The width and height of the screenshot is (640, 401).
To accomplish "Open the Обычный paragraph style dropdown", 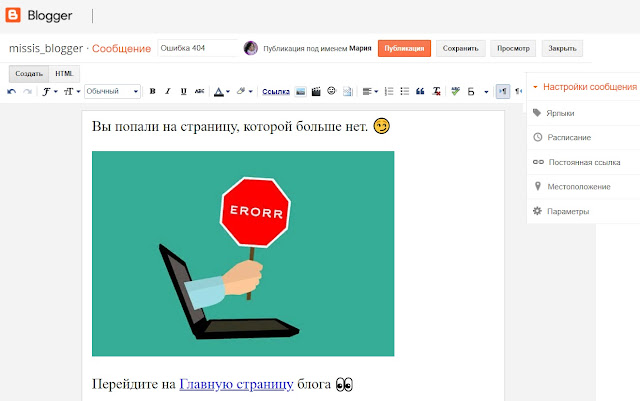I will click(x=112, y=91).
